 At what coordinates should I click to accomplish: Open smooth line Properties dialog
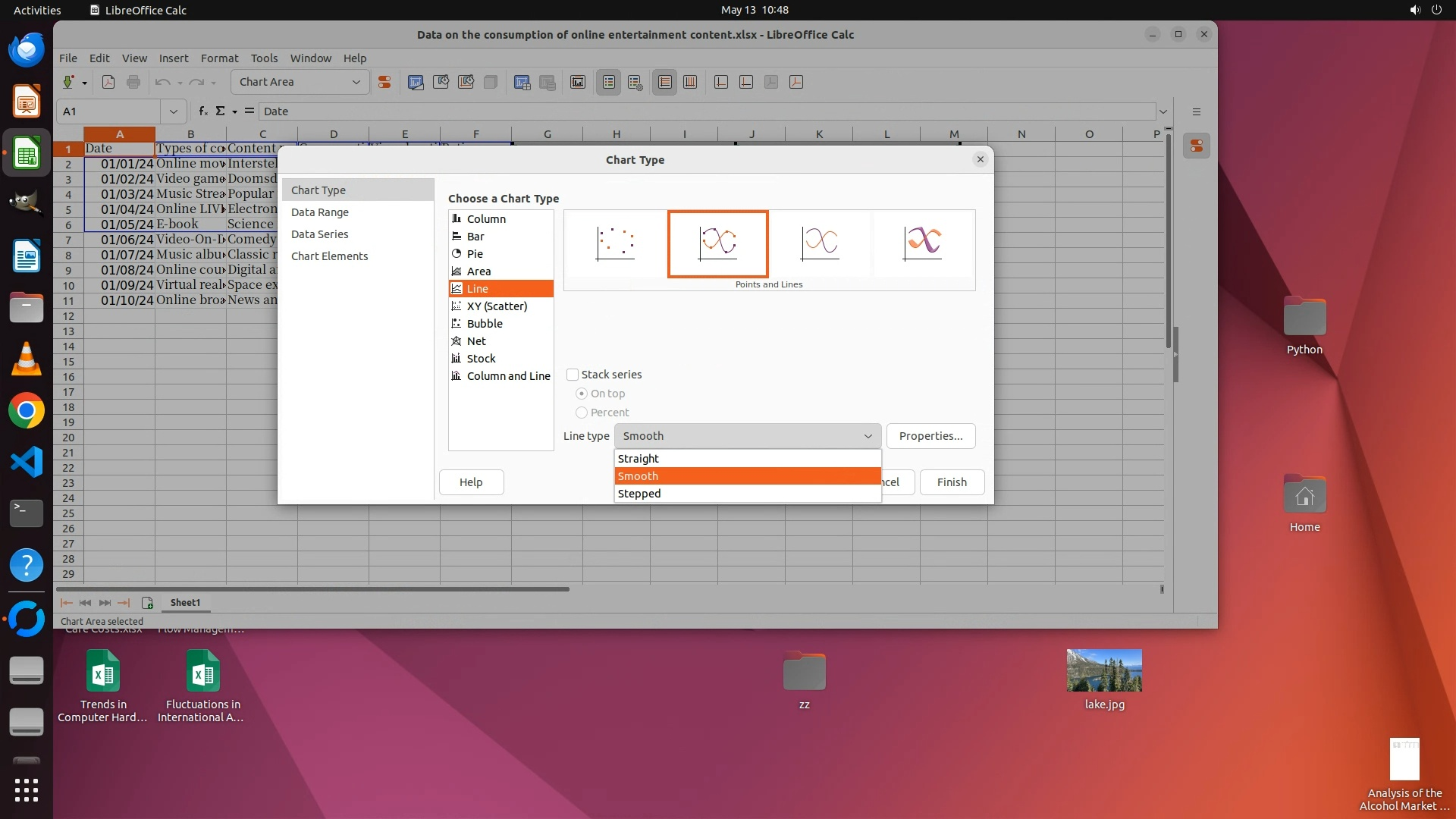click(930, 436)
